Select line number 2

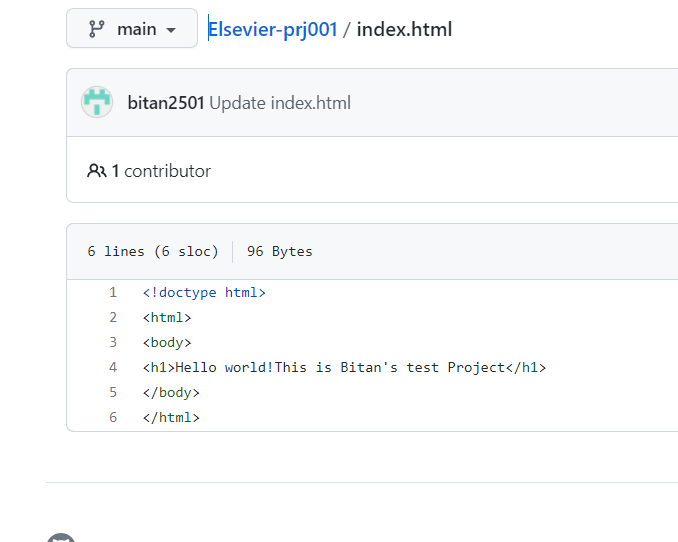(113, 318)
